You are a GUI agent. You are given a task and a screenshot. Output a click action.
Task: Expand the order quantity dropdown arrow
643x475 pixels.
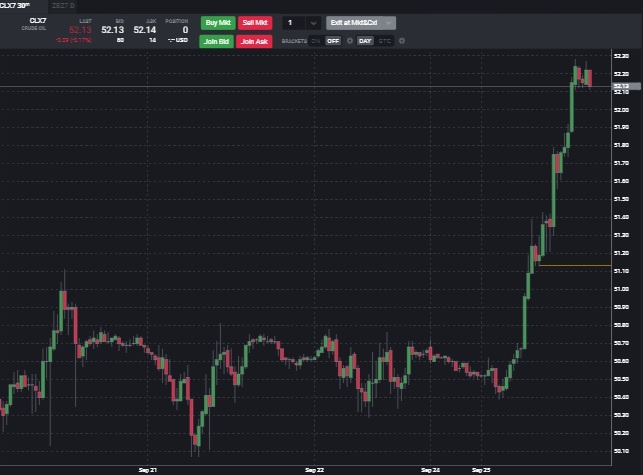click(x=313, y=22)
